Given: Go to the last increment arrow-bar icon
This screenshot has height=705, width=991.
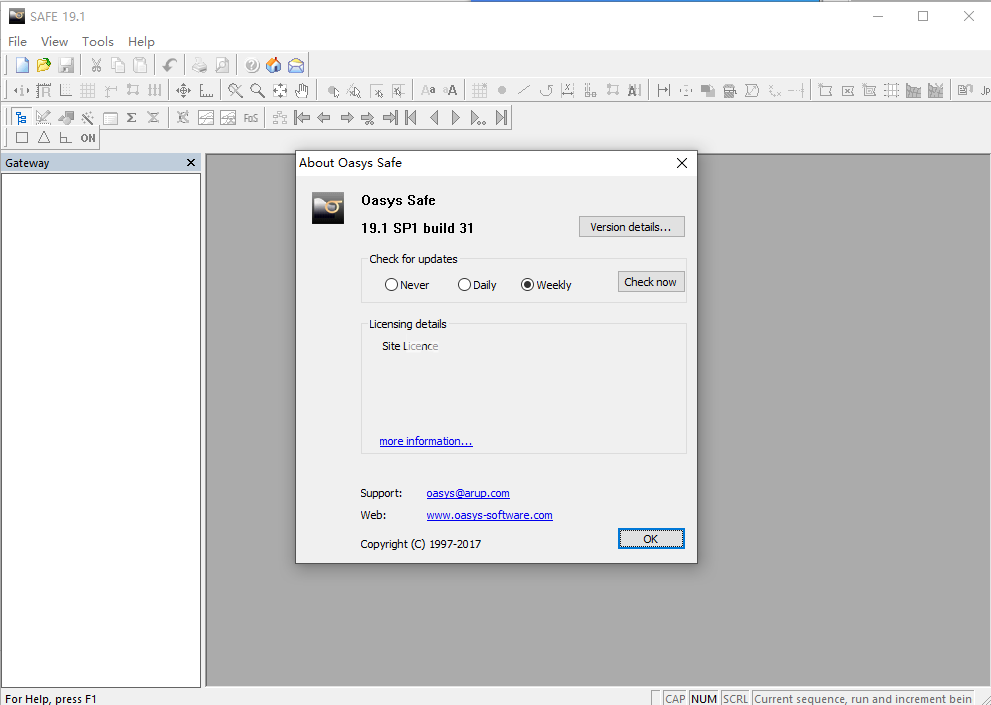Looking at the screenshot, I should tap(391, 118).
